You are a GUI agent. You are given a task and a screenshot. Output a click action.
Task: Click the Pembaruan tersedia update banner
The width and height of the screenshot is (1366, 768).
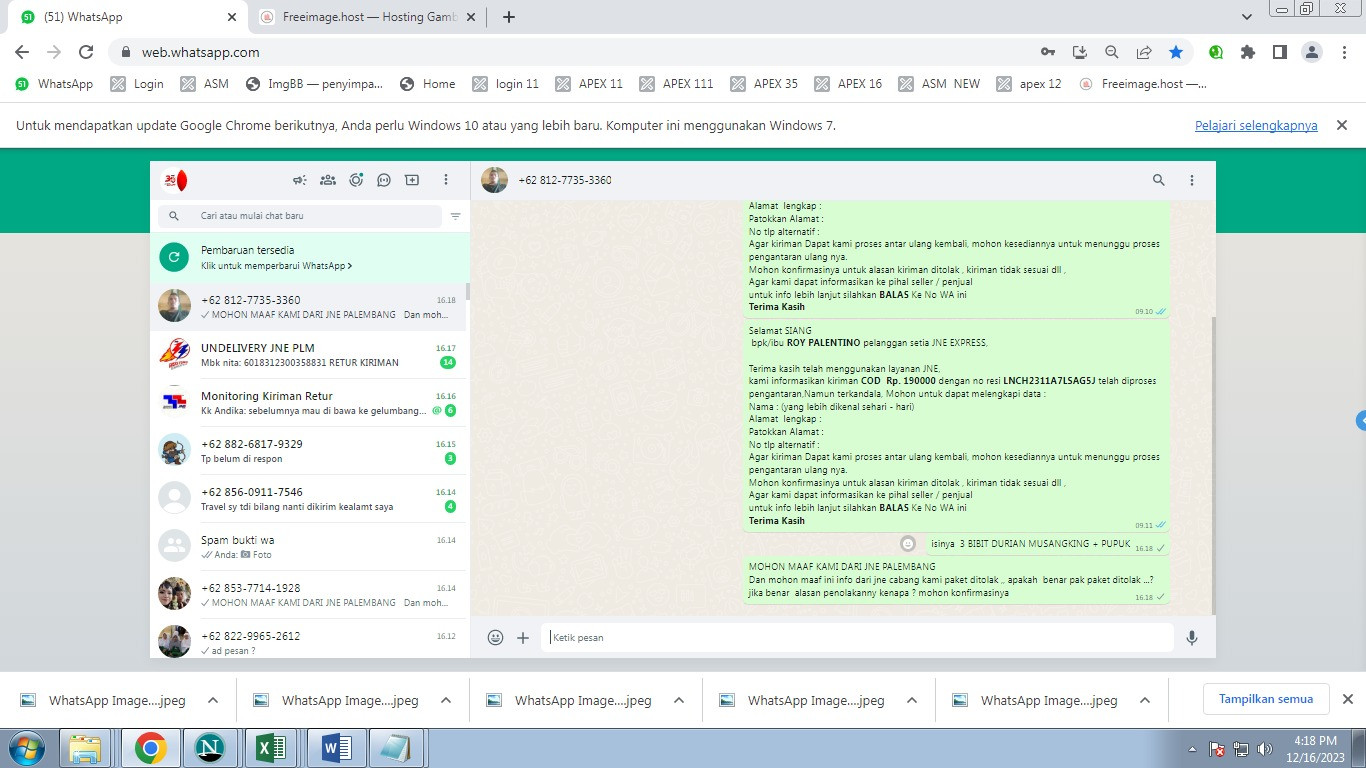point(309,258)
